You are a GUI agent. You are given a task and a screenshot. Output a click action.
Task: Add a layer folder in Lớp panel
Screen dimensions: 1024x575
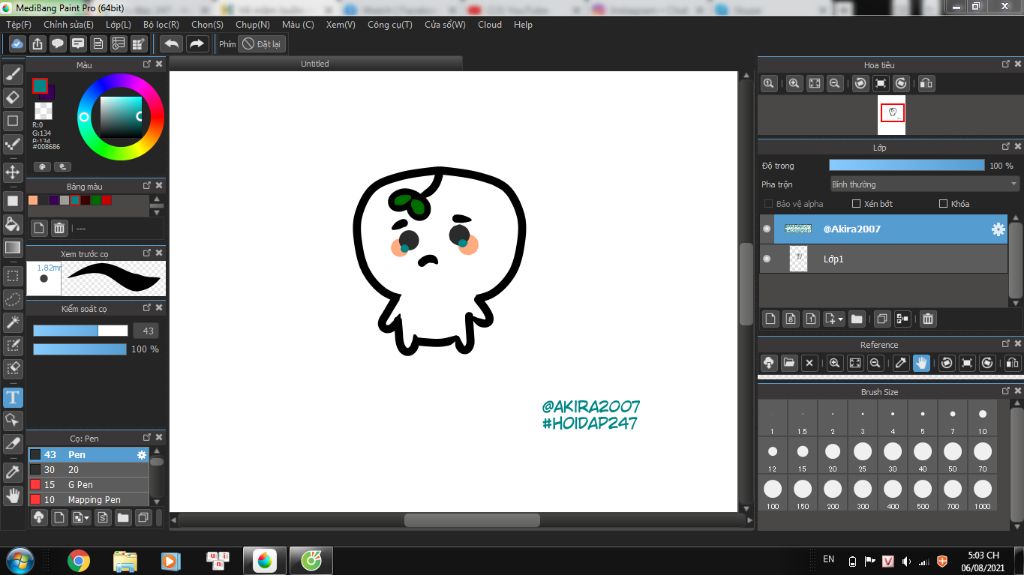click(857, 319)
